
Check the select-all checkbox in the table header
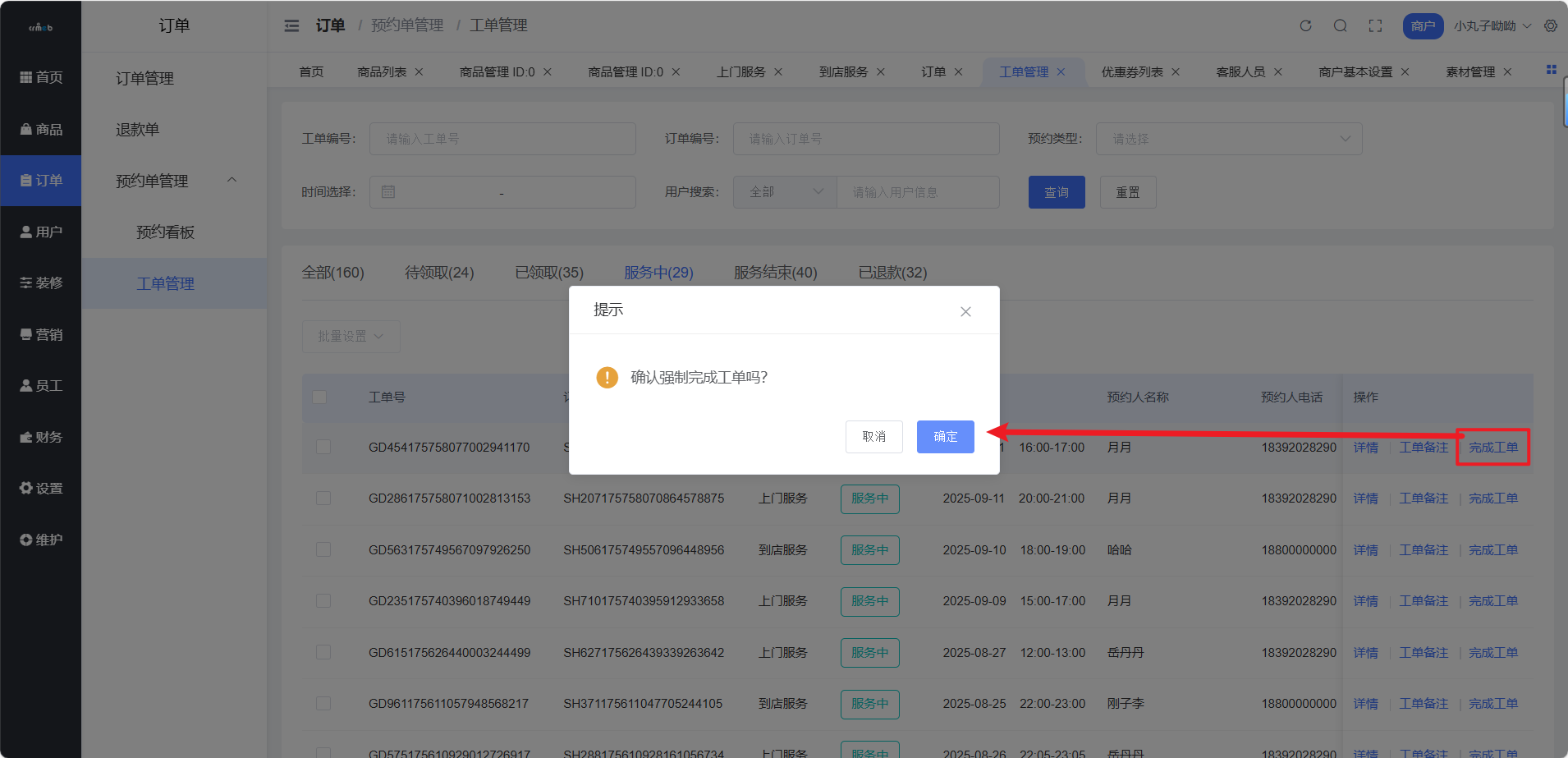click(320, 397)
